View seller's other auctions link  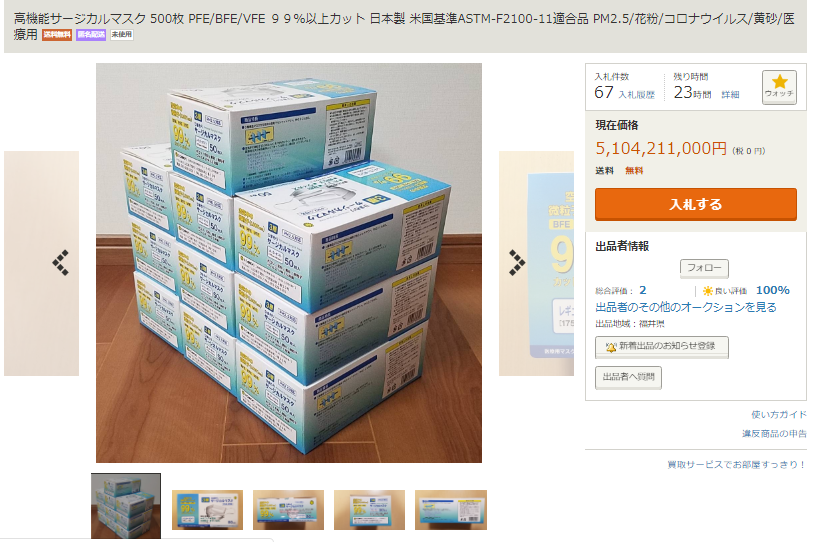[686, 307]
